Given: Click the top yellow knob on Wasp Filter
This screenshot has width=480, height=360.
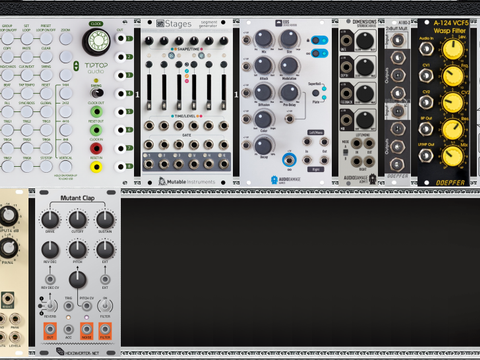Looking at the screenshot, I should [x=453, y=49].
